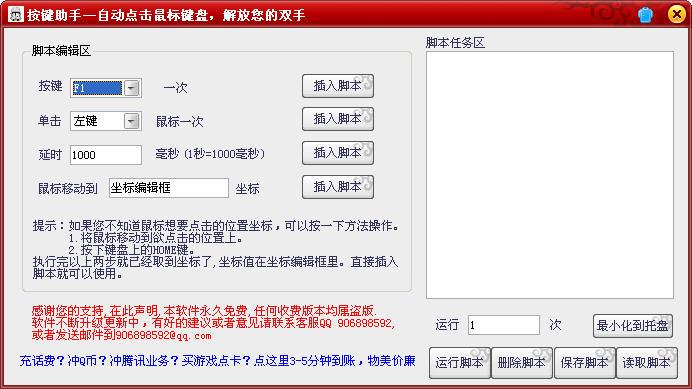Focus the 坐标编辑框 coordinate field
This screenshot has height=389, width=692.
coord(169,188)
